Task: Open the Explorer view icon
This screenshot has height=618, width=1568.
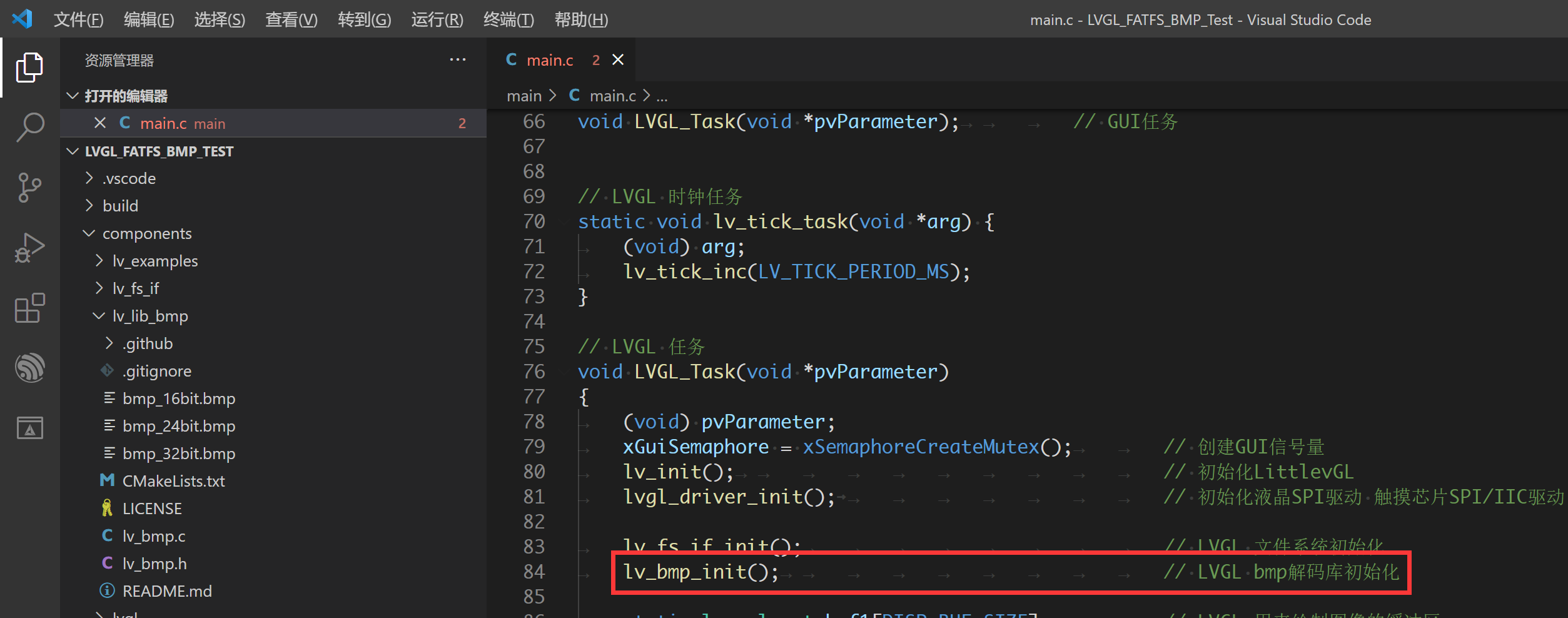Action: 29,66
